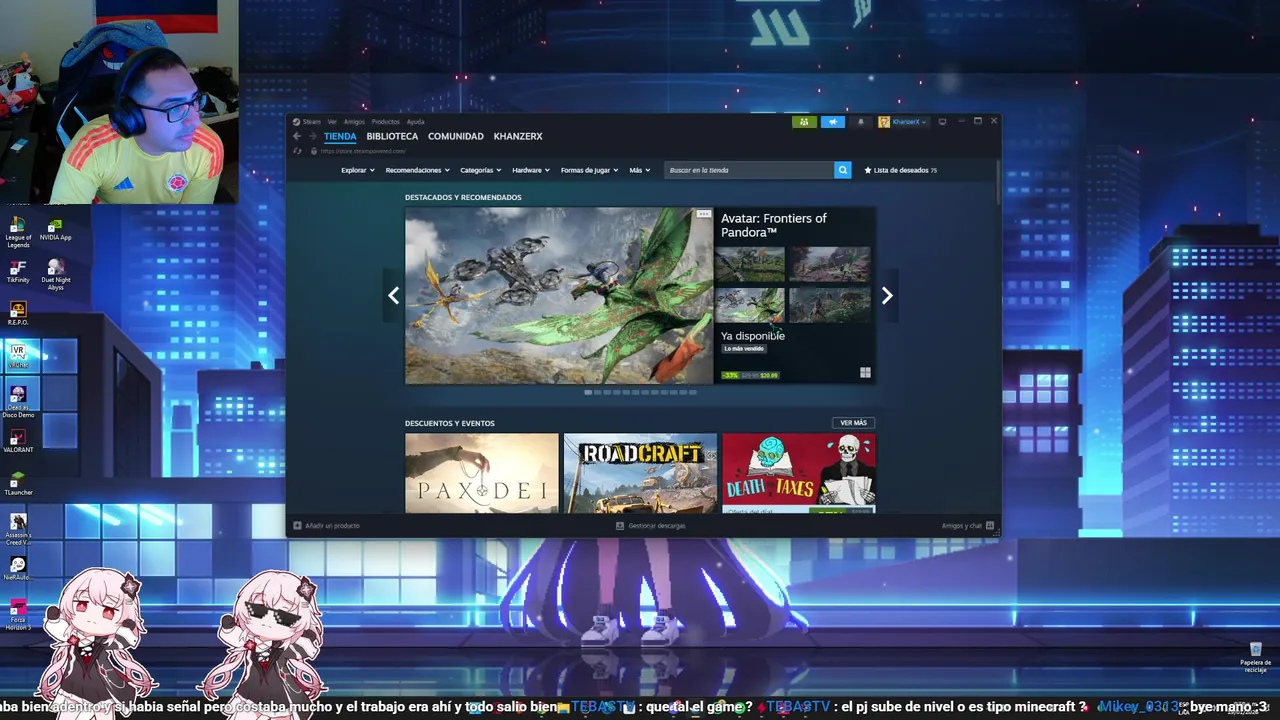This screenshot has width=1280, height=720.
Task: Click the store URL address text
Action: pos(363,151)
